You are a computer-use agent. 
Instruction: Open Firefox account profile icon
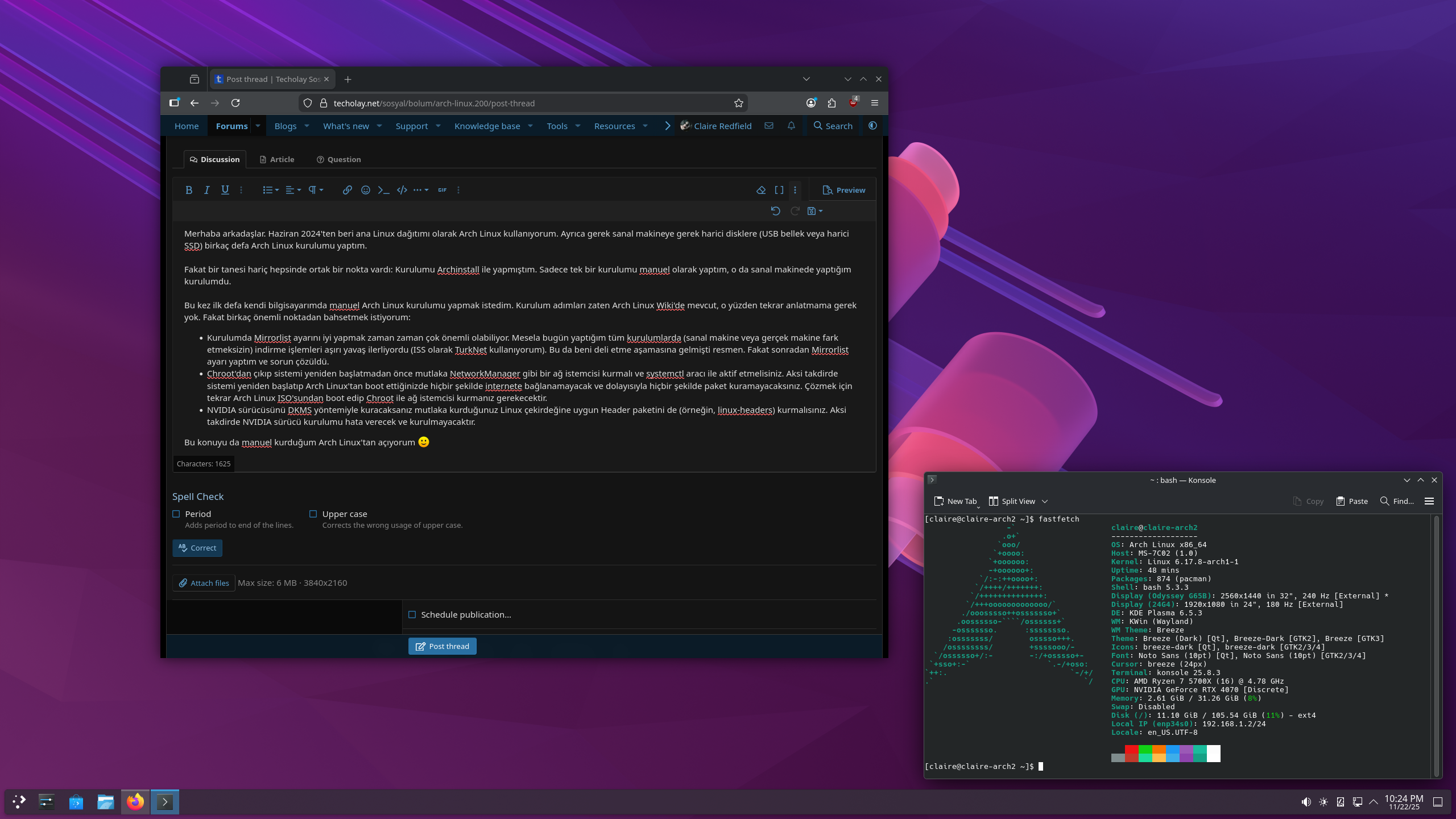811,103
